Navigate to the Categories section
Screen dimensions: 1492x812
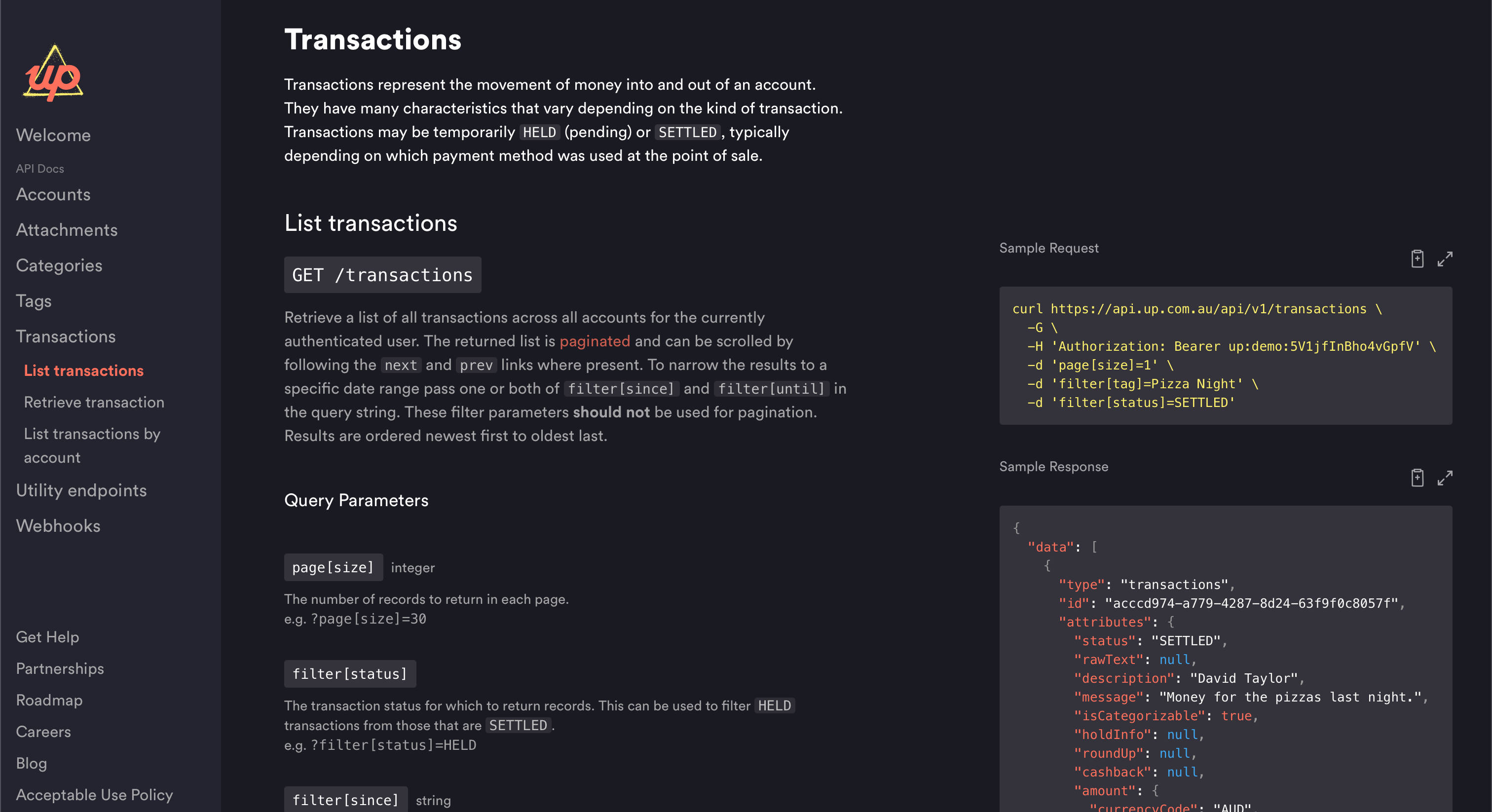tap(59, 265)
